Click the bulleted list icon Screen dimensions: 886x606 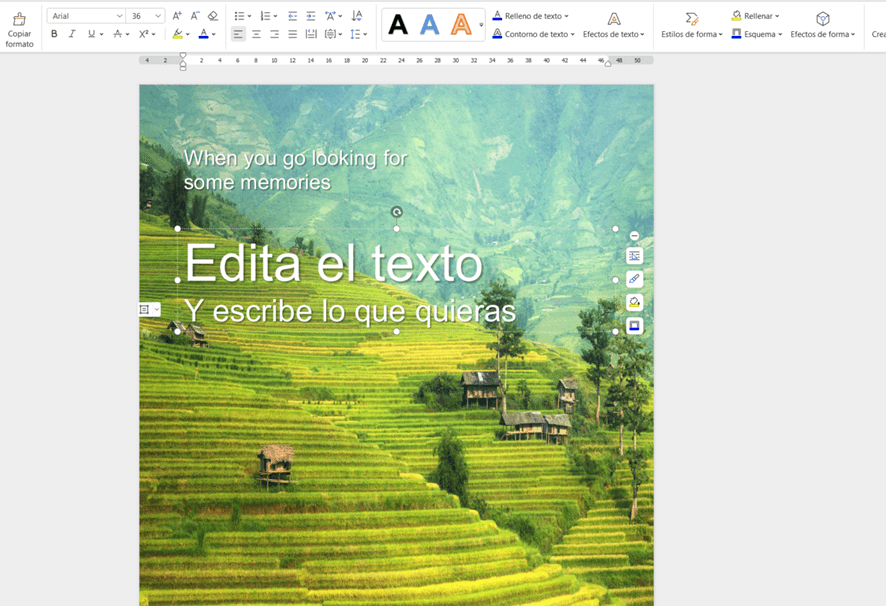[239, 16]
